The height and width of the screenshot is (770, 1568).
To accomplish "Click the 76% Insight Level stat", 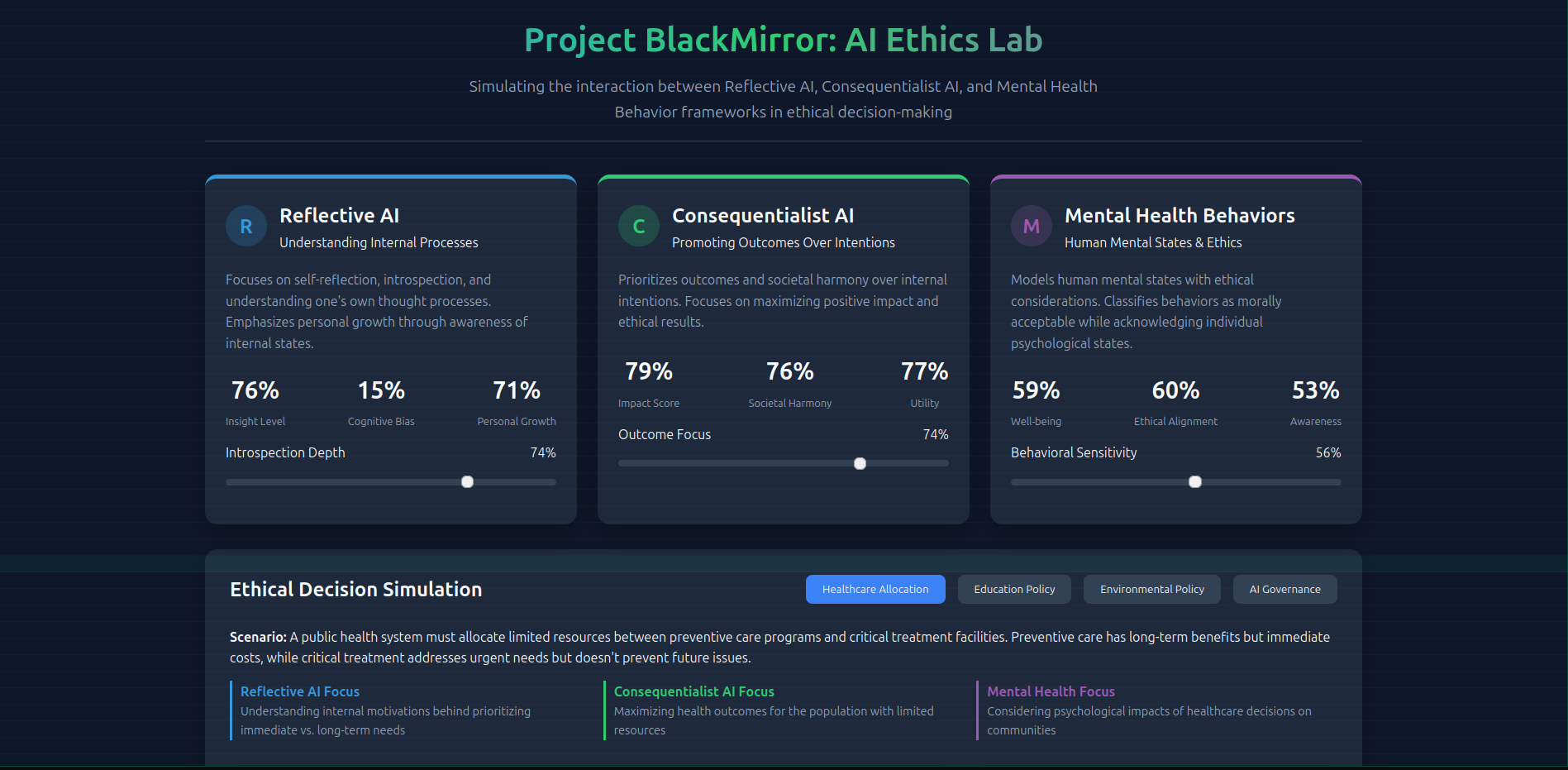I will pos(255,390).
